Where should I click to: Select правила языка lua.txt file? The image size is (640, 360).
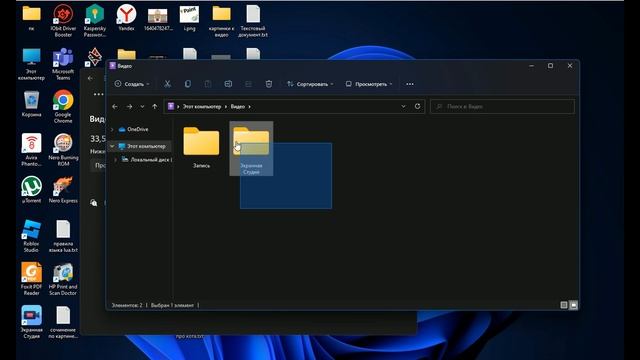pos(63,236)
